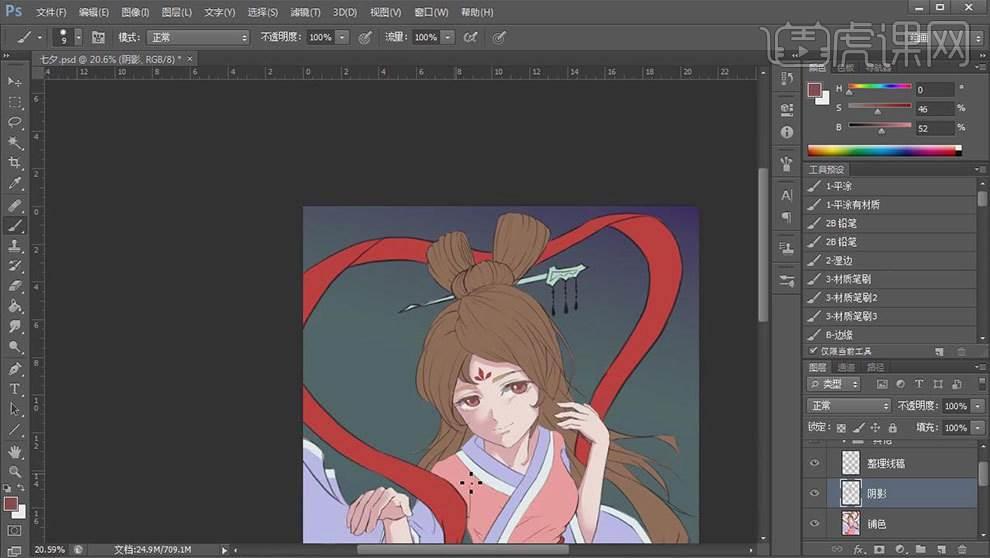This screenshot has height=558, width=990.
Task: Select the Magic Wand tool
Action: 15,142
